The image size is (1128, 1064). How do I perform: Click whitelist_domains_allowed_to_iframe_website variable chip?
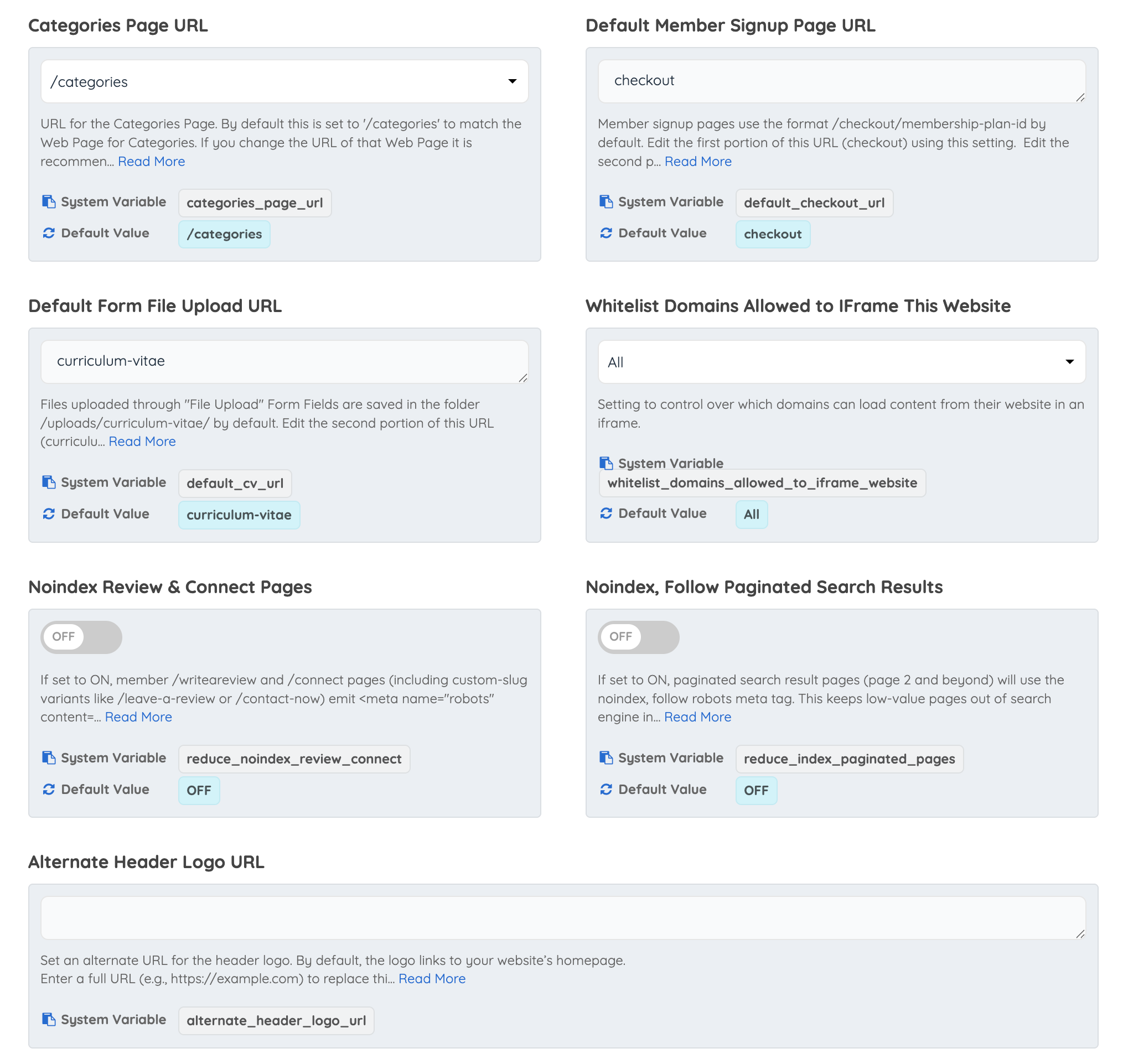[762, 482]
